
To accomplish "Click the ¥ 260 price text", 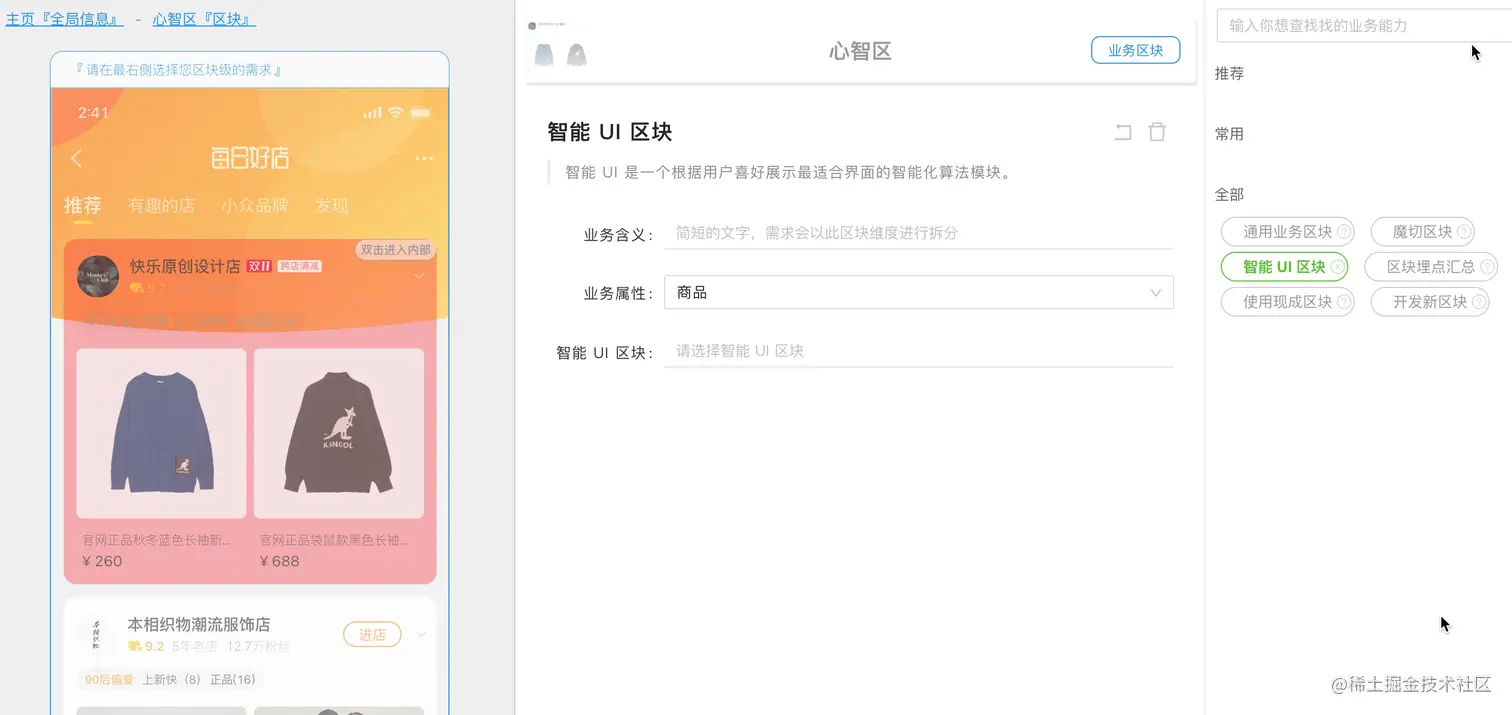I will (x=102, y=561).
